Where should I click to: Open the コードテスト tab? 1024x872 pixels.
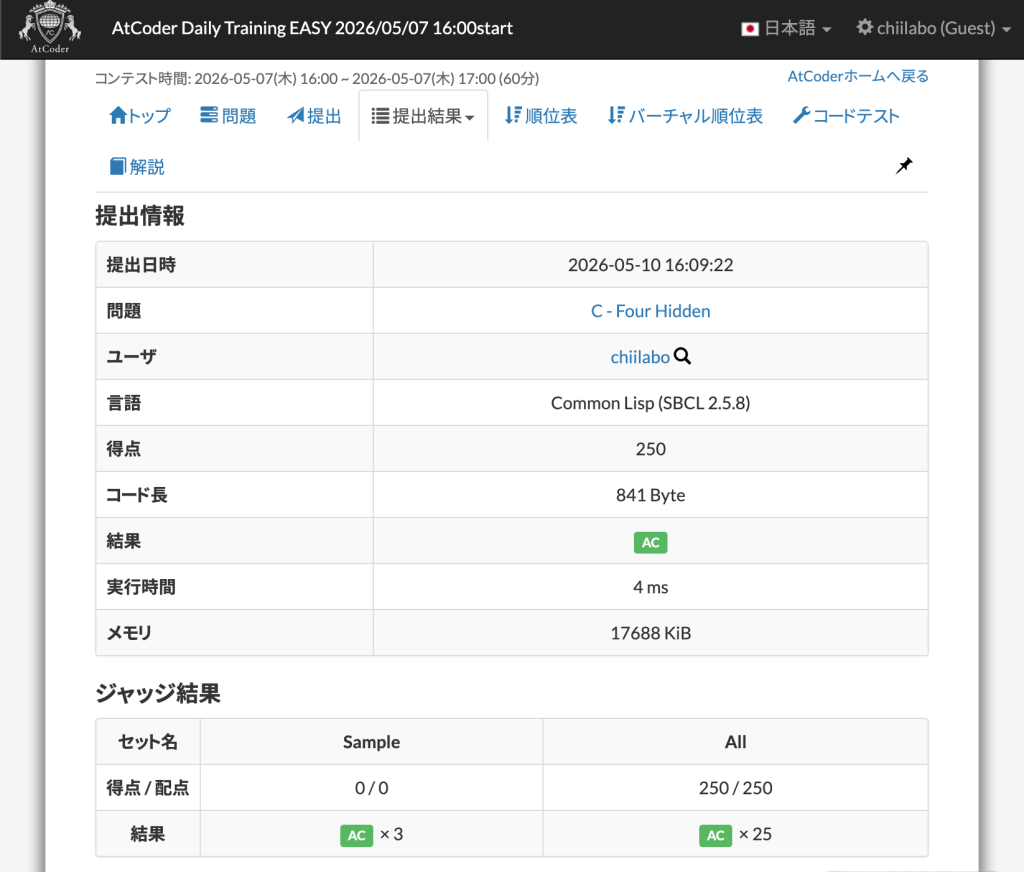click(846, 116)
